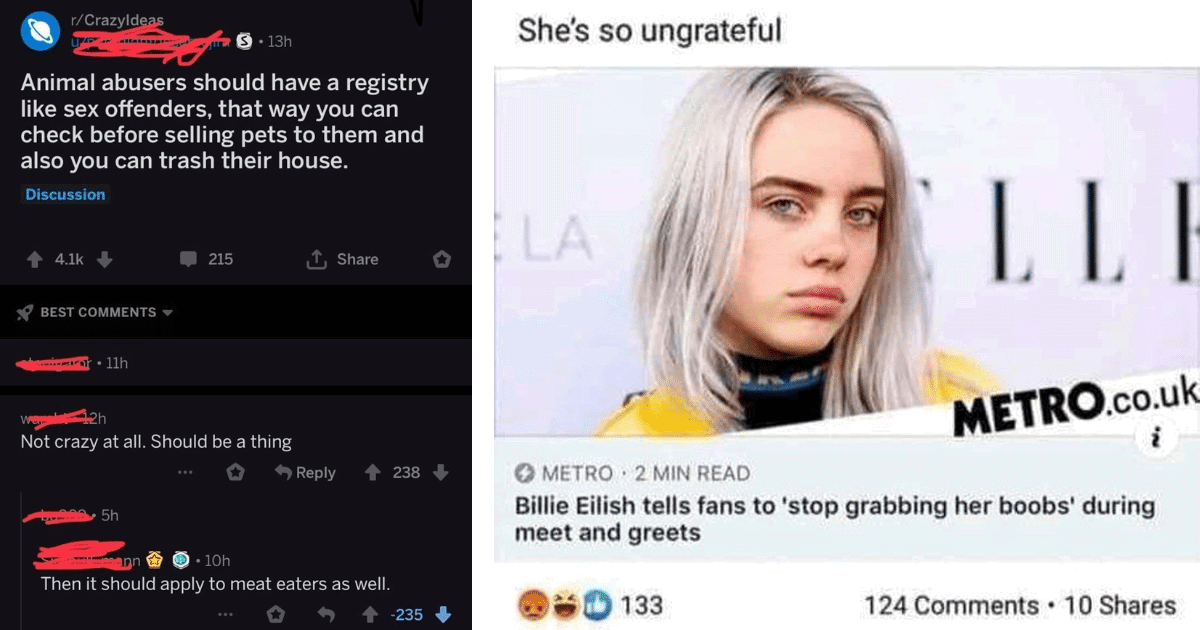Open more options on meat eaters comment
The height and width of the screenshot is (630, 1200).
[226, 614]
